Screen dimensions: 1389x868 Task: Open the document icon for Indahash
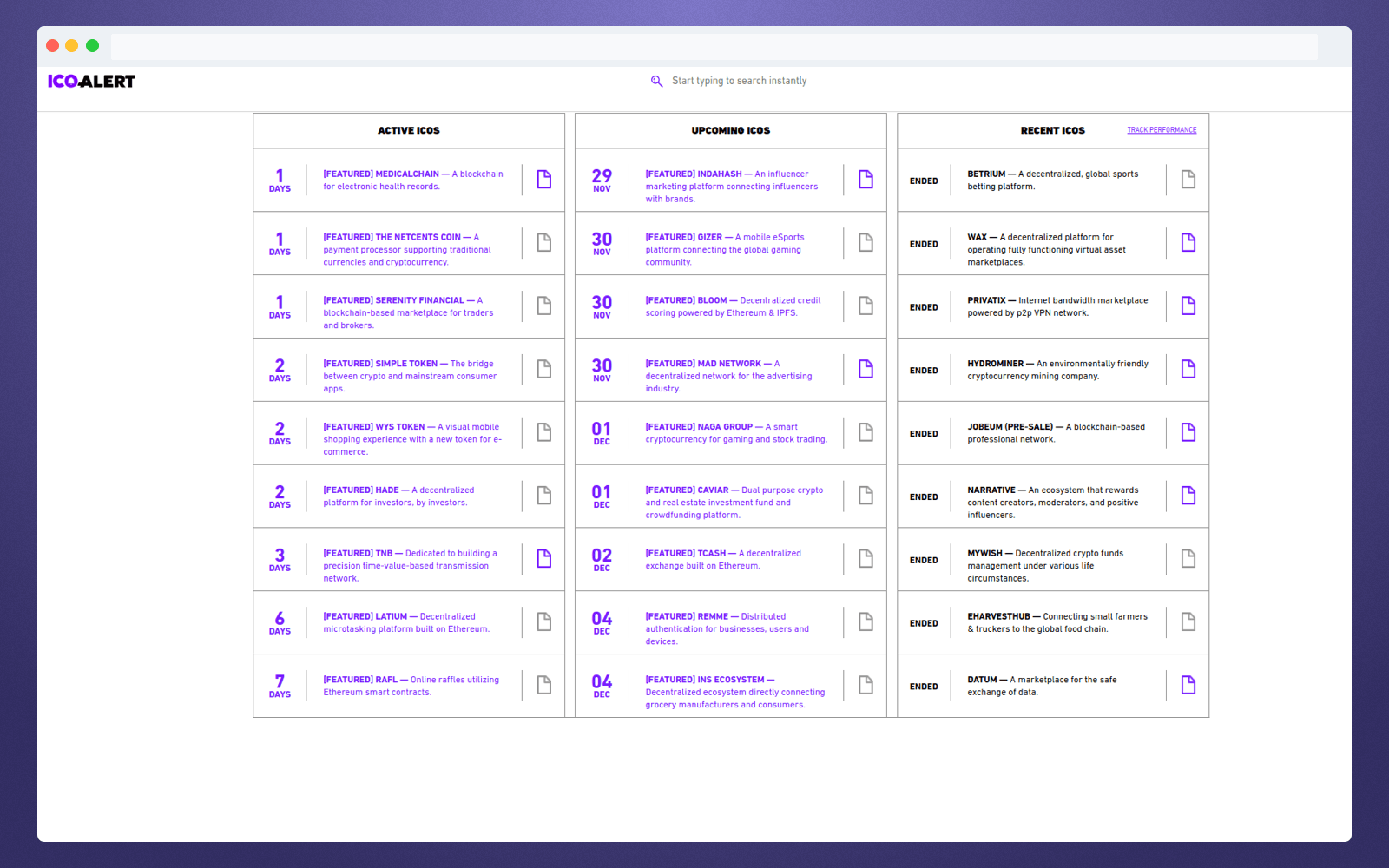tap(866, 180)
